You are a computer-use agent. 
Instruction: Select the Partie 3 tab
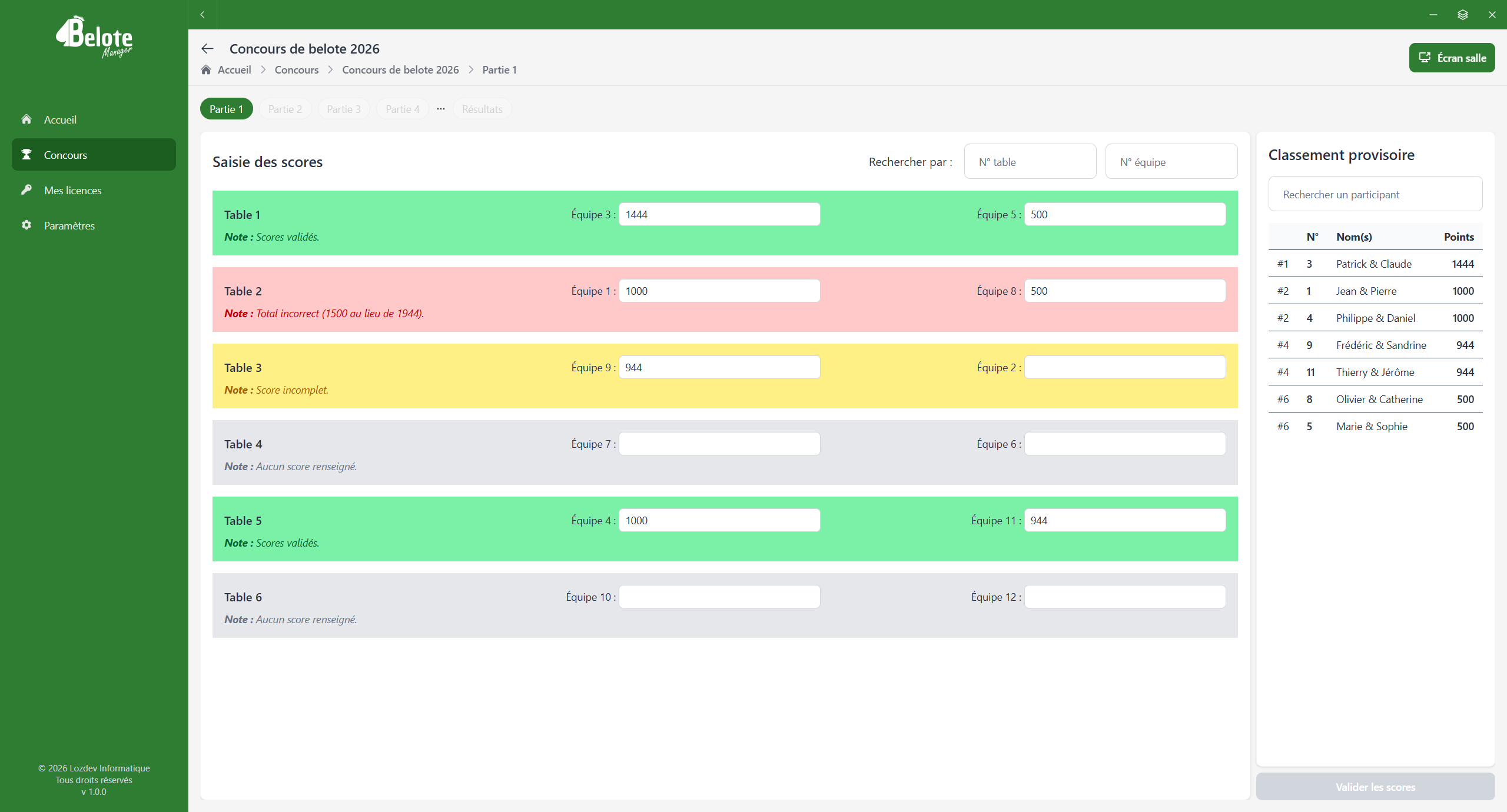(x=344, y=109)
